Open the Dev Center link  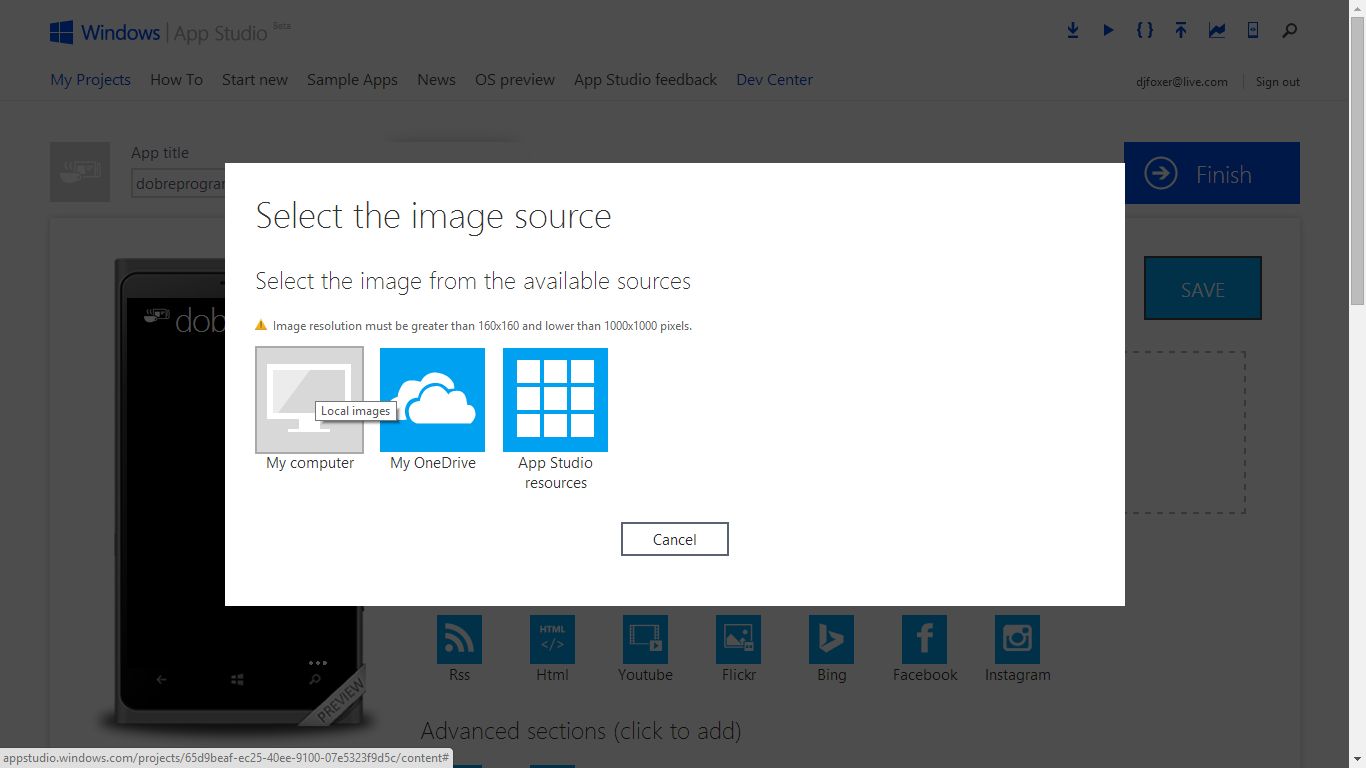pyautogui.click(x=774, y=80)
